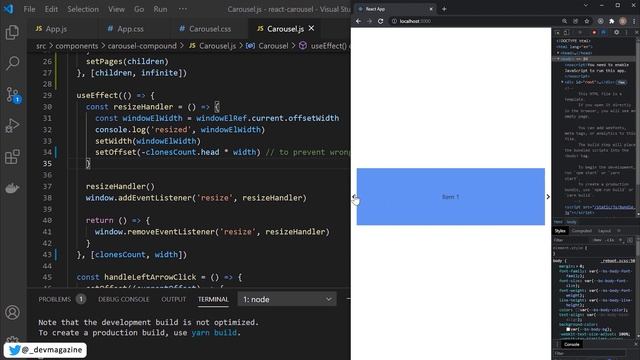640x360 pixels.
Task: Switch to Layout tab in DevTools
Action: (x=604, y=231)
